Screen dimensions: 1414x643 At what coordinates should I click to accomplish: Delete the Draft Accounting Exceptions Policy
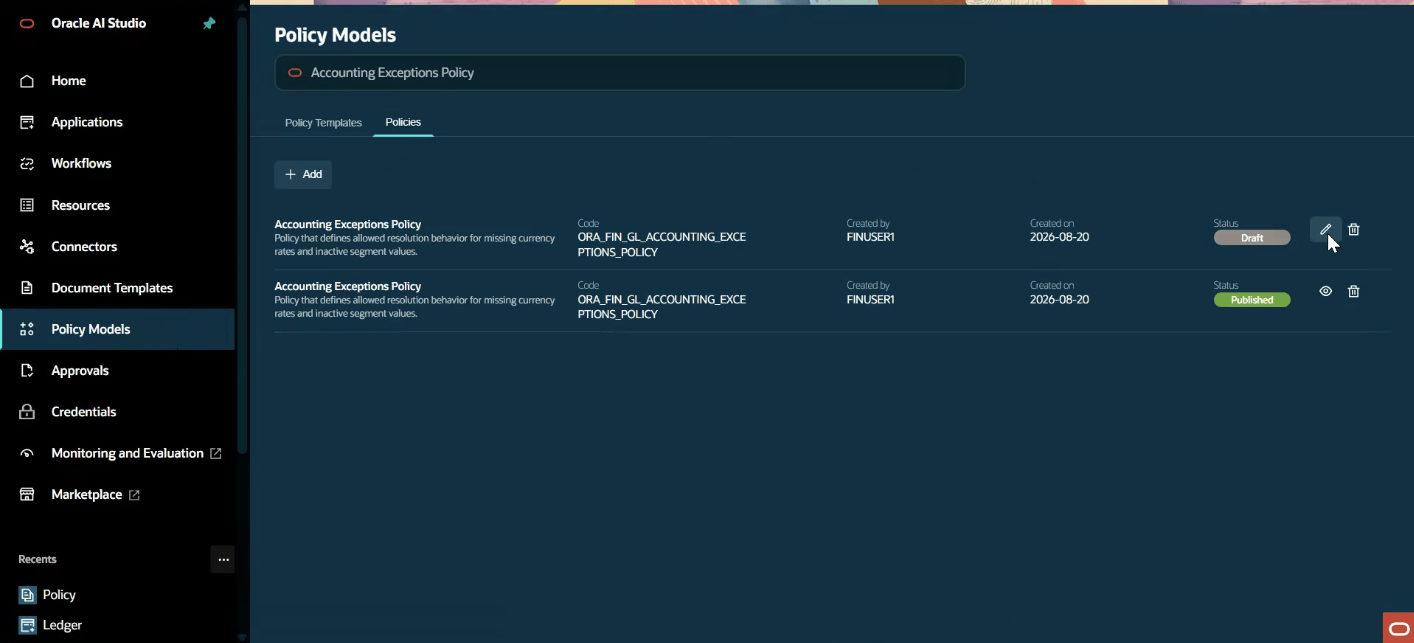(1354, 229)
